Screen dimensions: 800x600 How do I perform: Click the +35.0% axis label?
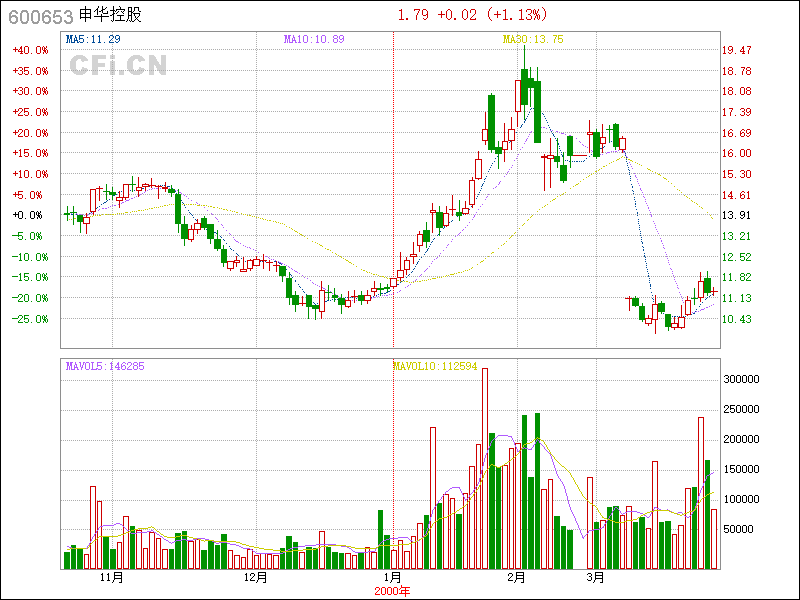[31, 71]
